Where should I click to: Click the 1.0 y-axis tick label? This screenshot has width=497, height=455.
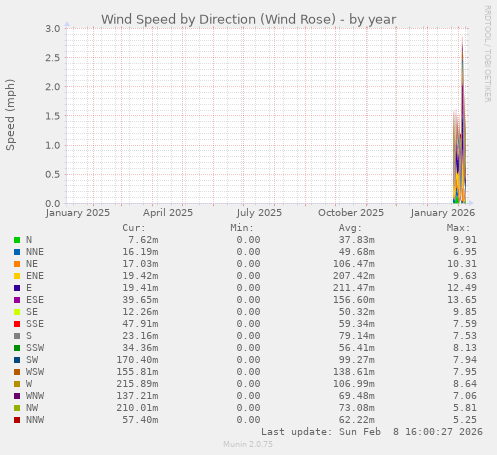tap(53, 145)
